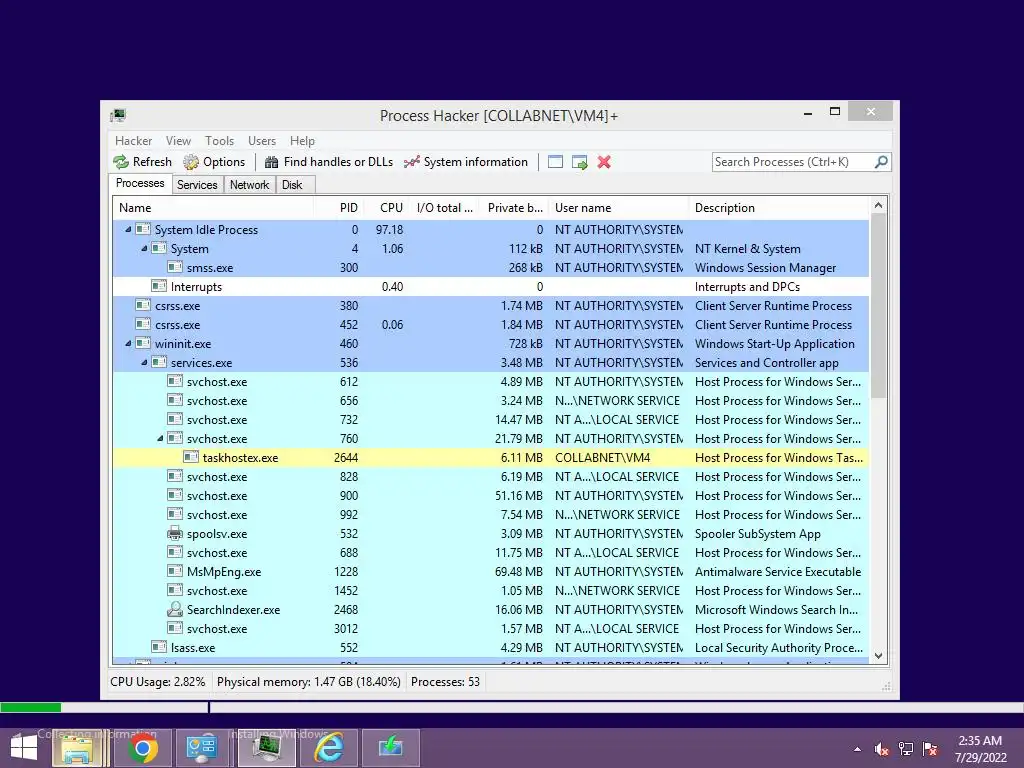1024x768 pixels.
Task: Click the process list scrollbar thumb
Action: click(878, 306)
